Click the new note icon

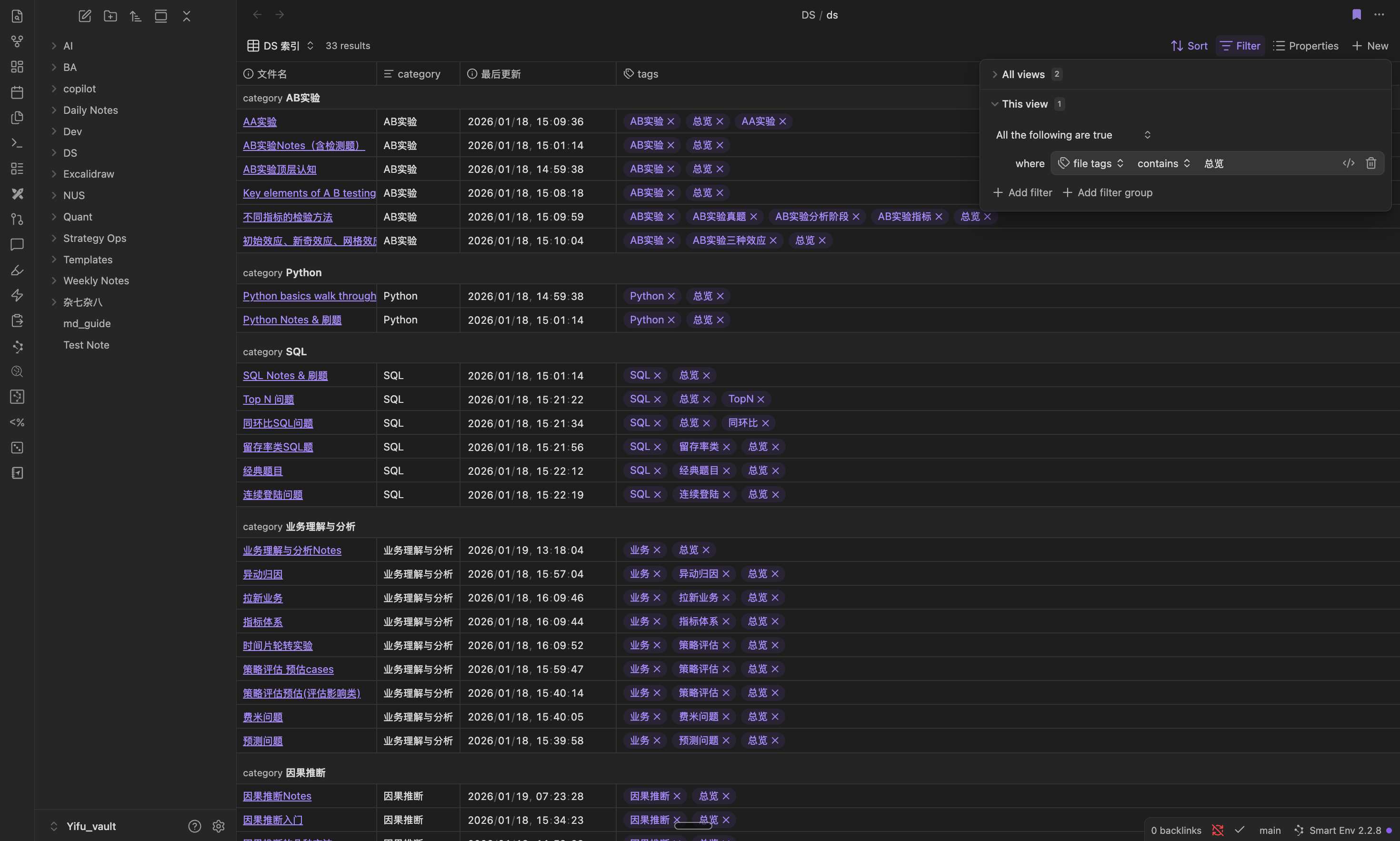point(85,16)
